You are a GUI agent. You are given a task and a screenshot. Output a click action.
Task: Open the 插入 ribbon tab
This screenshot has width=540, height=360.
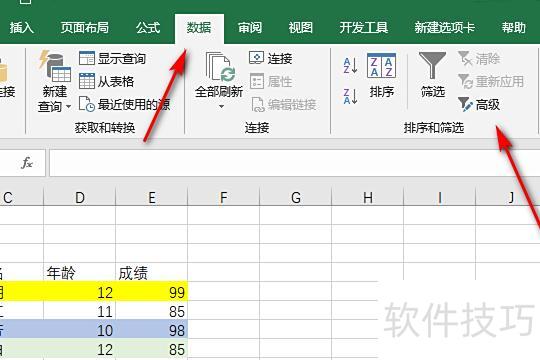pos(22,28)
